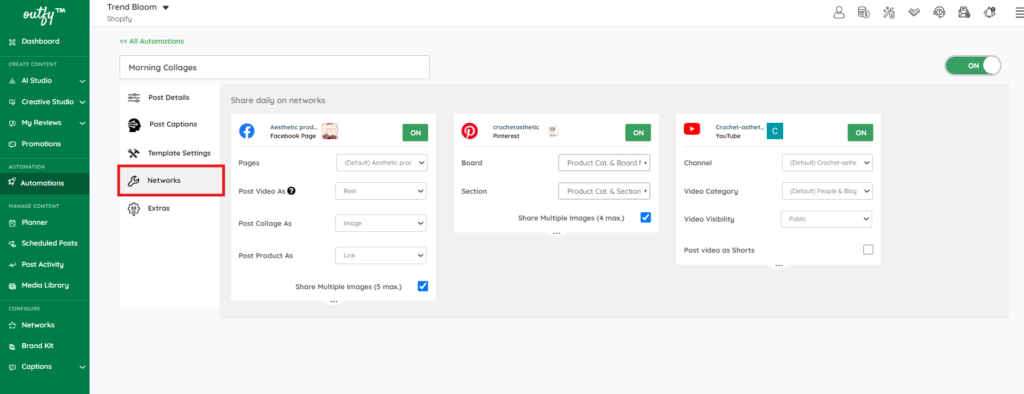Click the Planner calendar icon

12,223
